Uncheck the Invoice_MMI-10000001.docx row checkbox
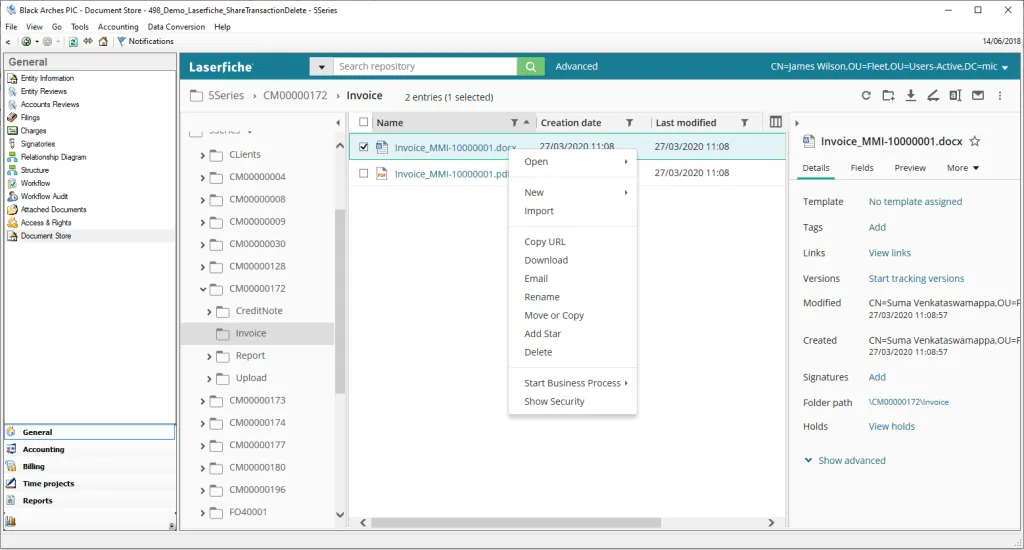Image resolution: width=1024 pixels, height=550 pixels. [364, 147]
